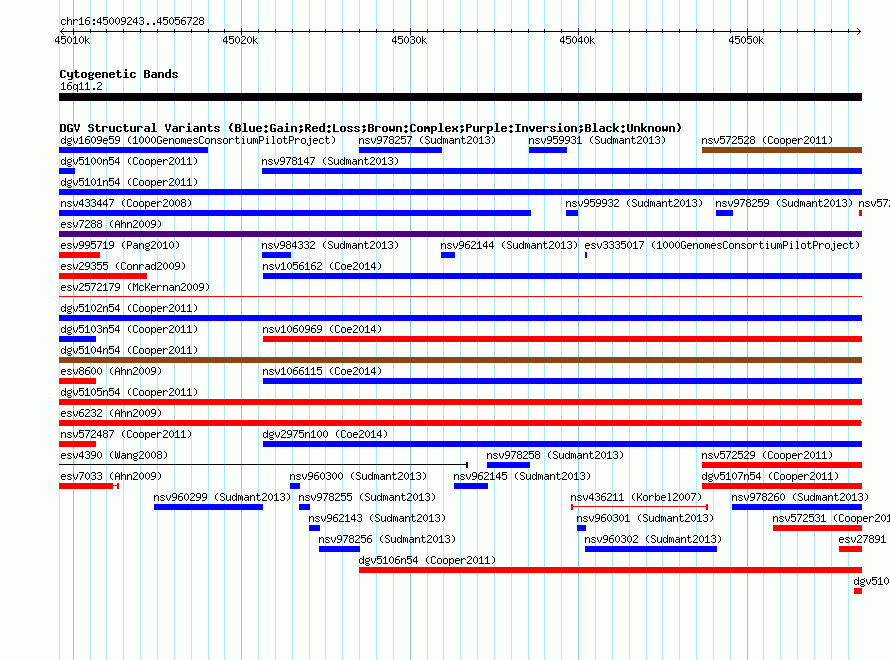Select esv6232 (Ahn2009) label
The width and height of the screenshot is (890, 660).
click(x=111, y=413)
